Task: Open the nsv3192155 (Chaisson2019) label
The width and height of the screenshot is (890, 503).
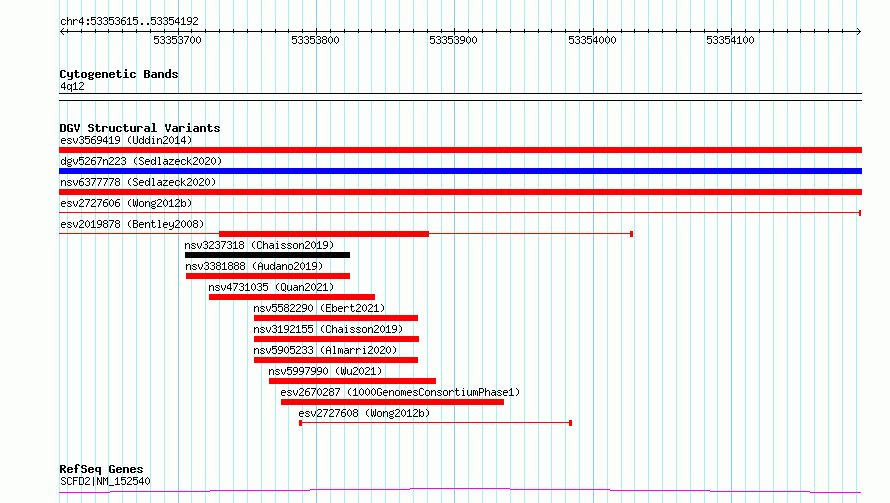Action: click(328, 329)
